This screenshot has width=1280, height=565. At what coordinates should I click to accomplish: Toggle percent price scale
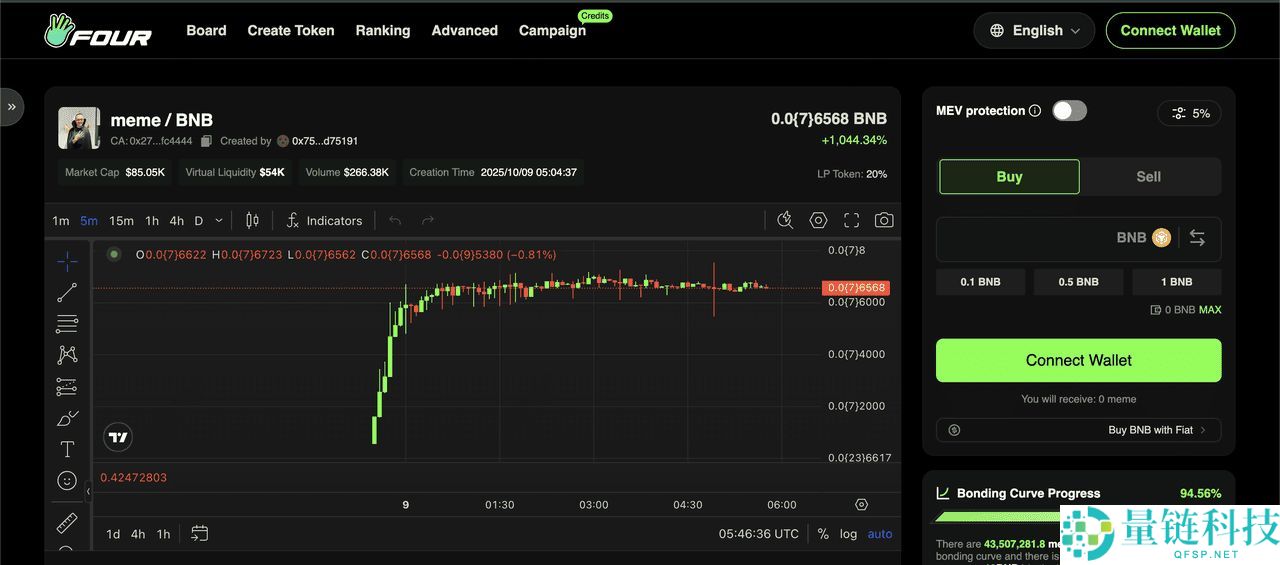pos(823,534)
